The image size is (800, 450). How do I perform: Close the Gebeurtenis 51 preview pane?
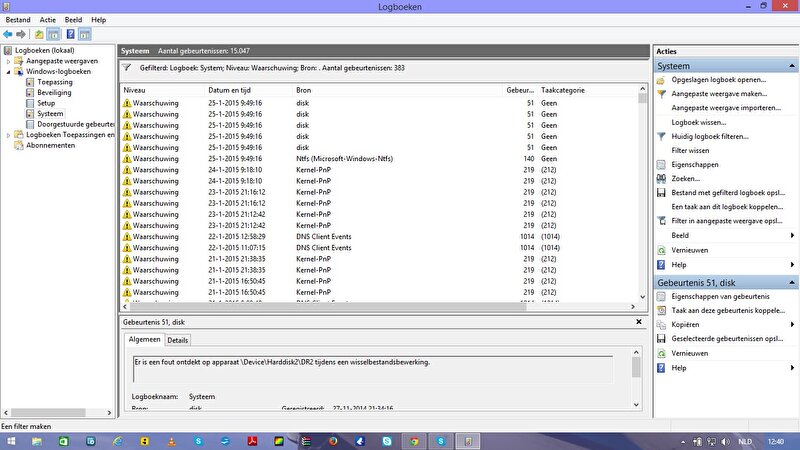639,322
